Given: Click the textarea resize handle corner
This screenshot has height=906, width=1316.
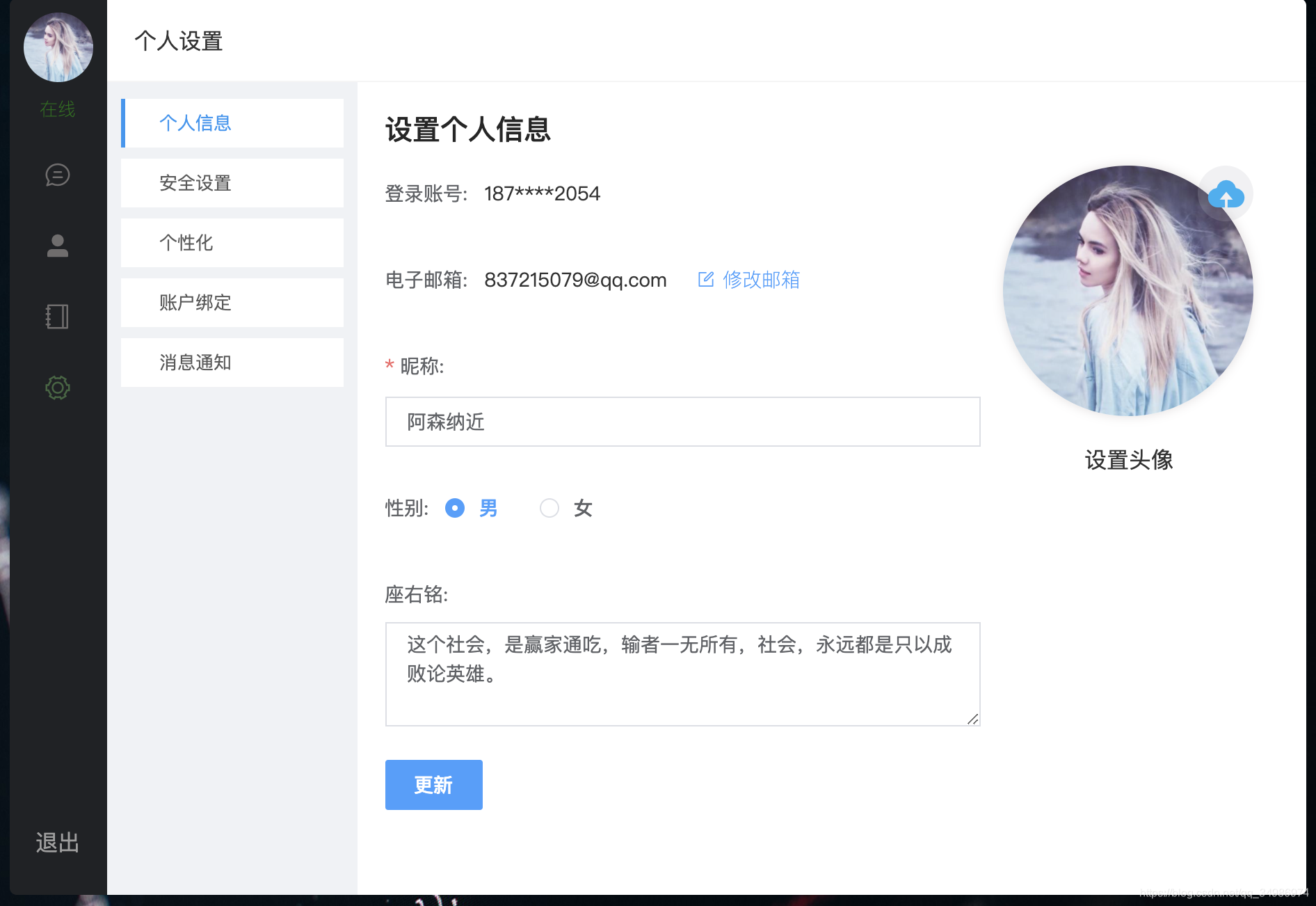Looking at the screenshot, I should coord(973,719).
